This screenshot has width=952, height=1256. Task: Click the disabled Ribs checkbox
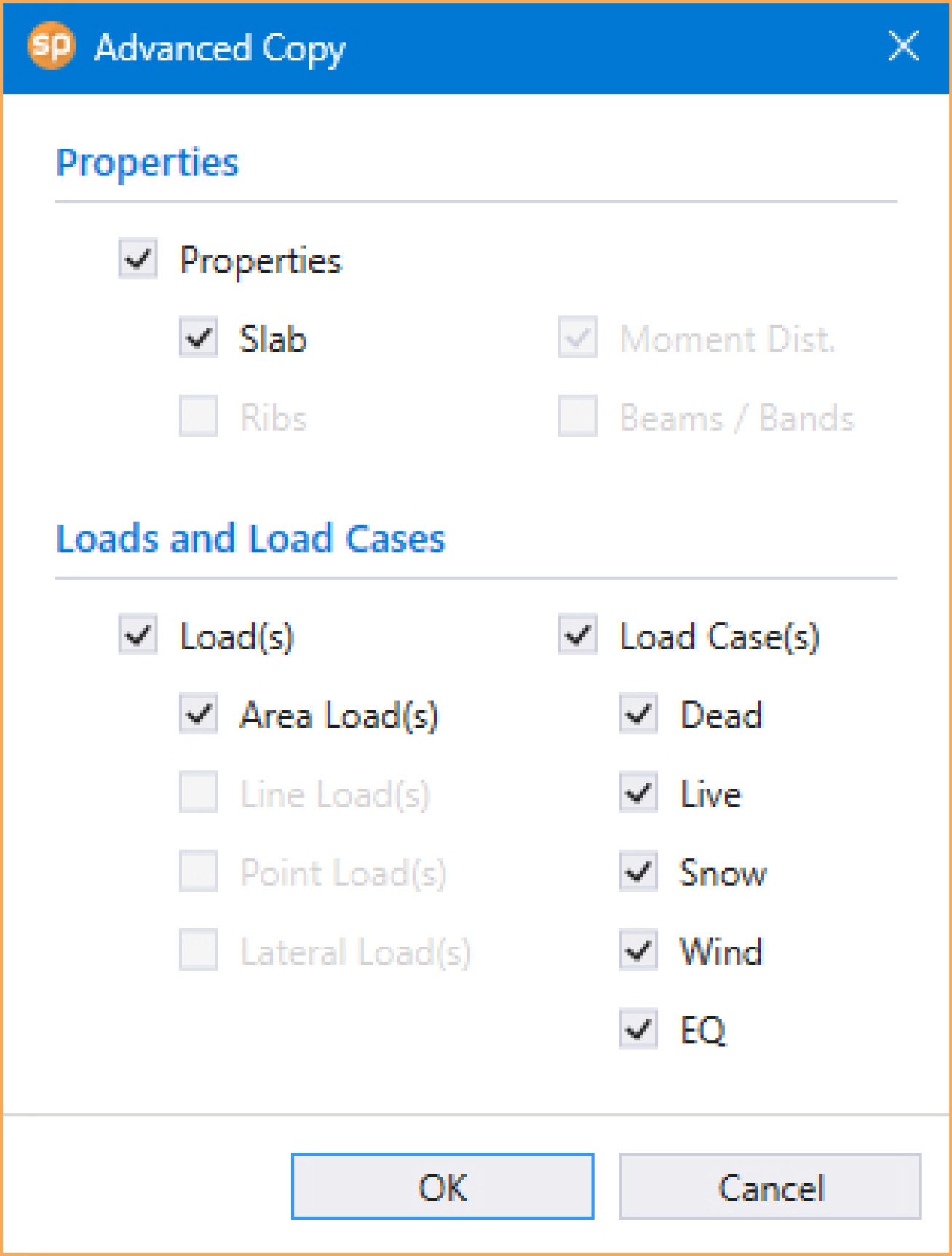point(199,416)
